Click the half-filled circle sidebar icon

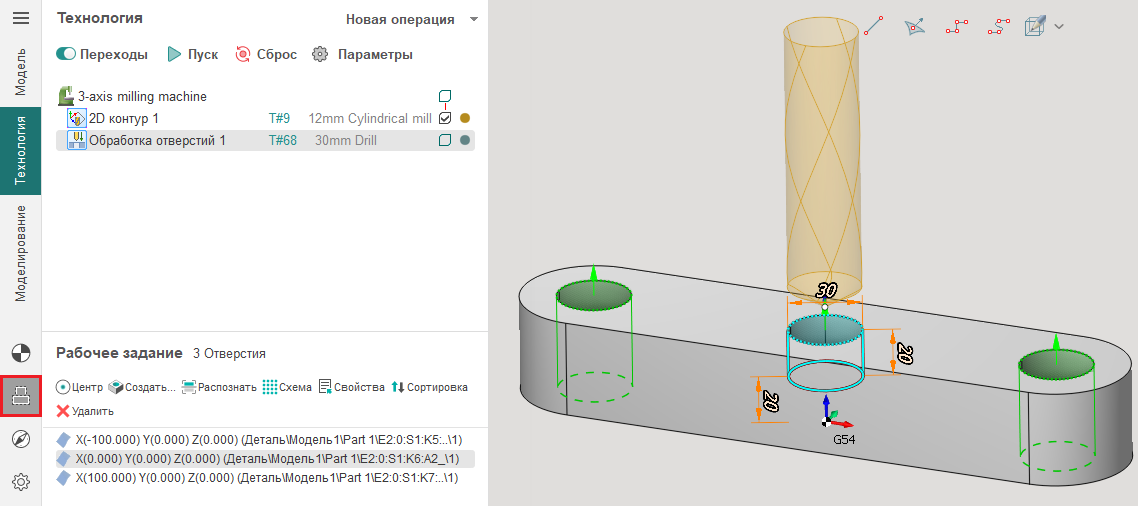(20, 352)
